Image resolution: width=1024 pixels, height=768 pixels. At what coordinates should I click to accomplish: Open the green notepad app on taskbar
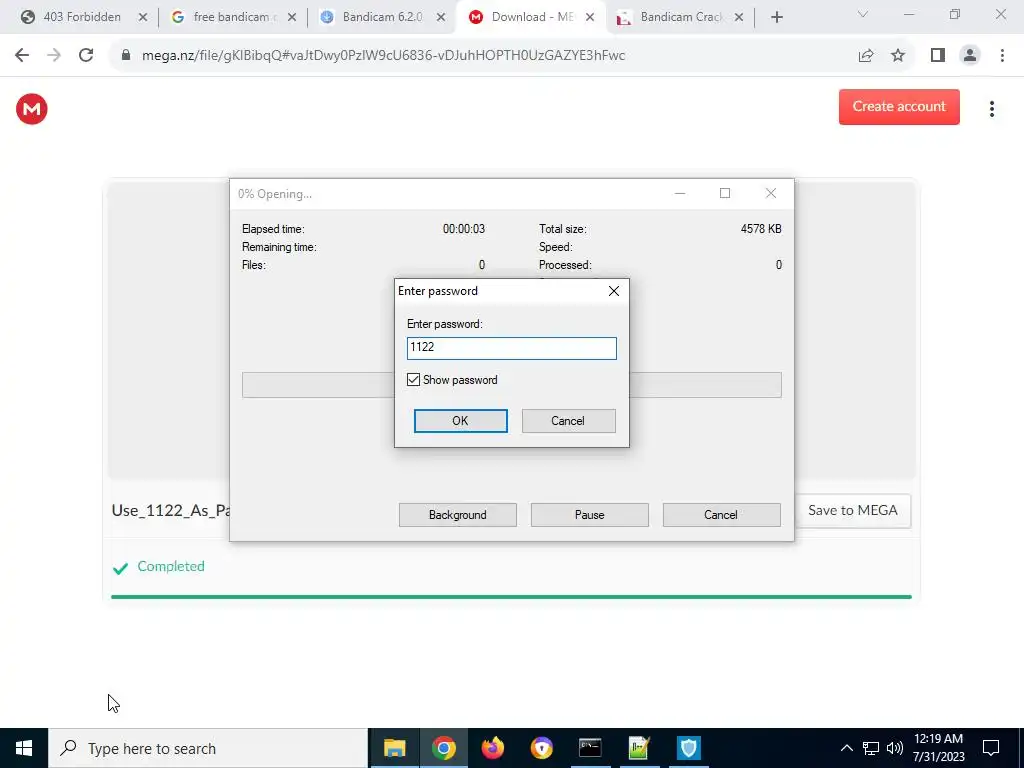(x=639, y=748)
